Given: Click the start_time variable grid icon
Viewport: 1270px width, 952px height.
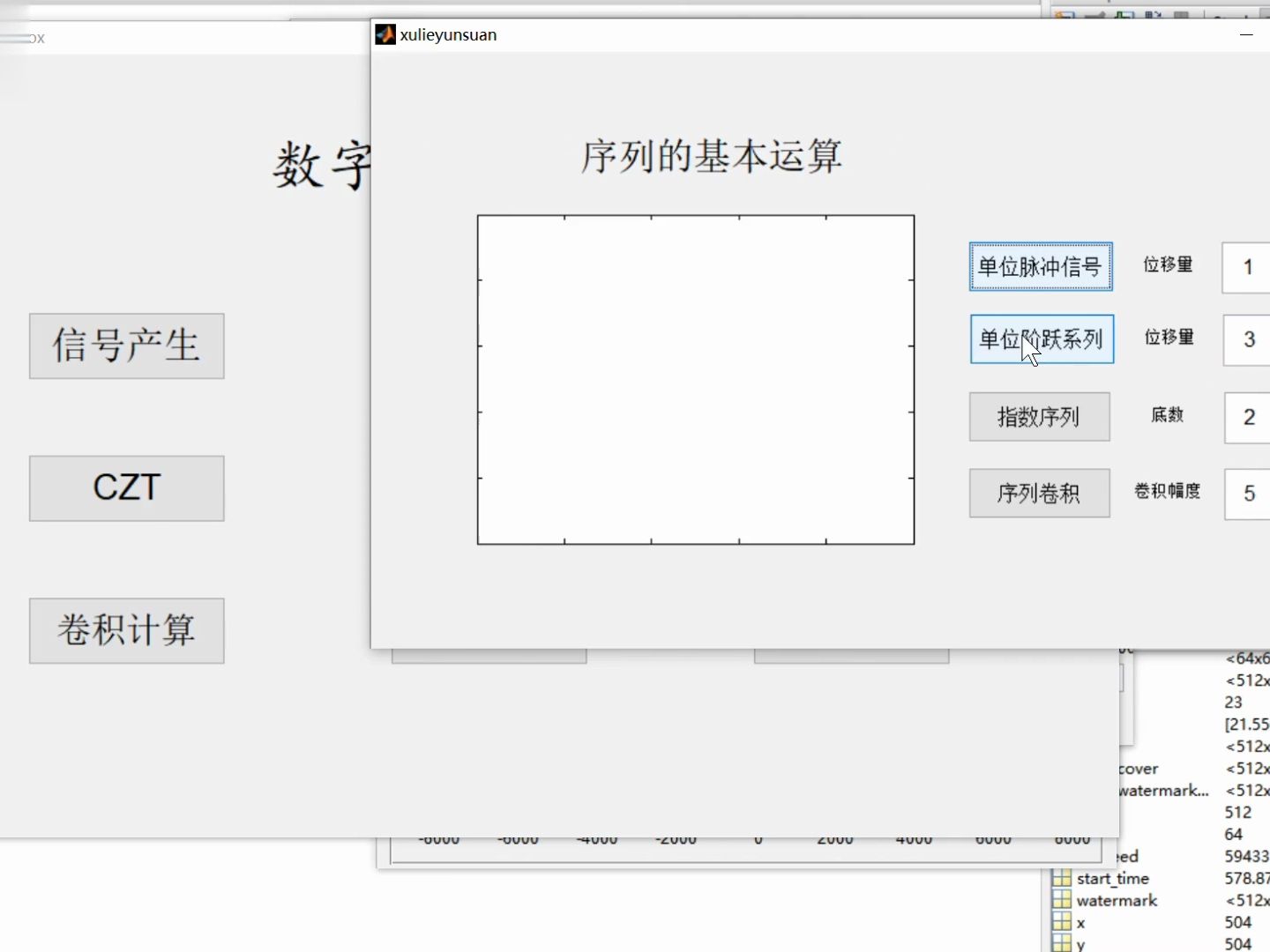Looking at the screenshot, I should click(x=1062, y=878).
